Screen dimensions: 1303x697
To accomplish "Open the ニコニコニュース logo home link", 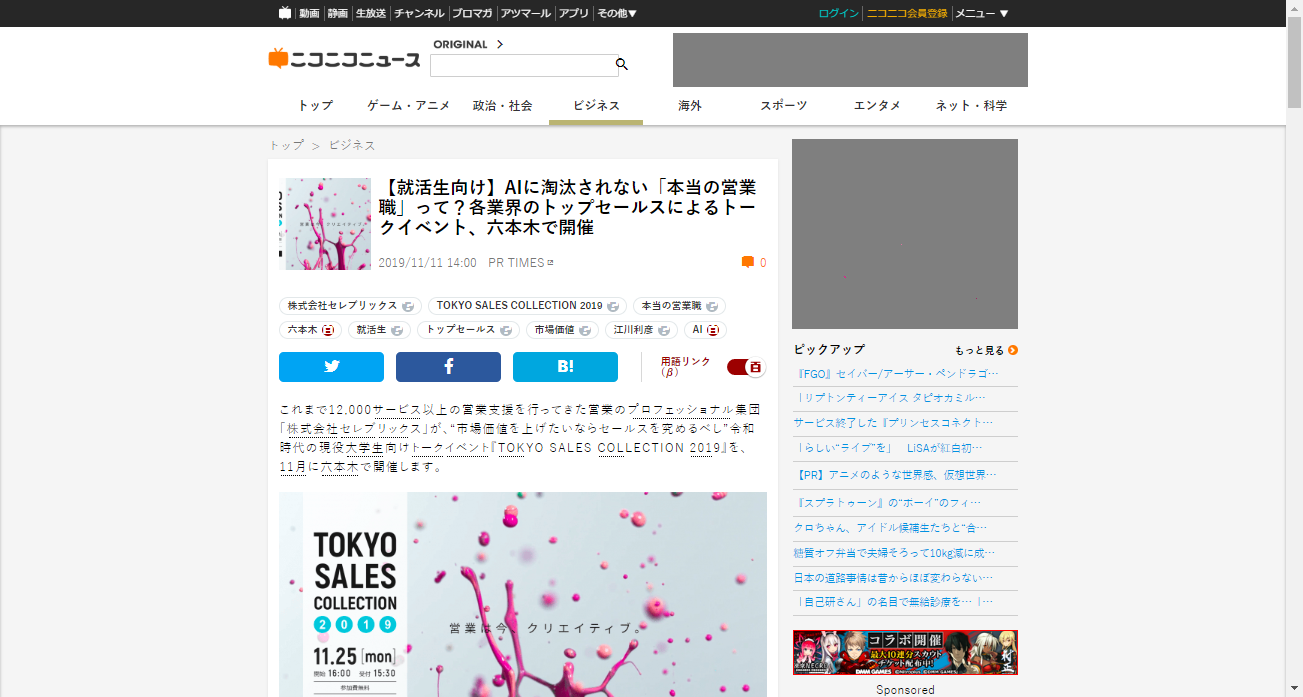I will pos(344,59).
